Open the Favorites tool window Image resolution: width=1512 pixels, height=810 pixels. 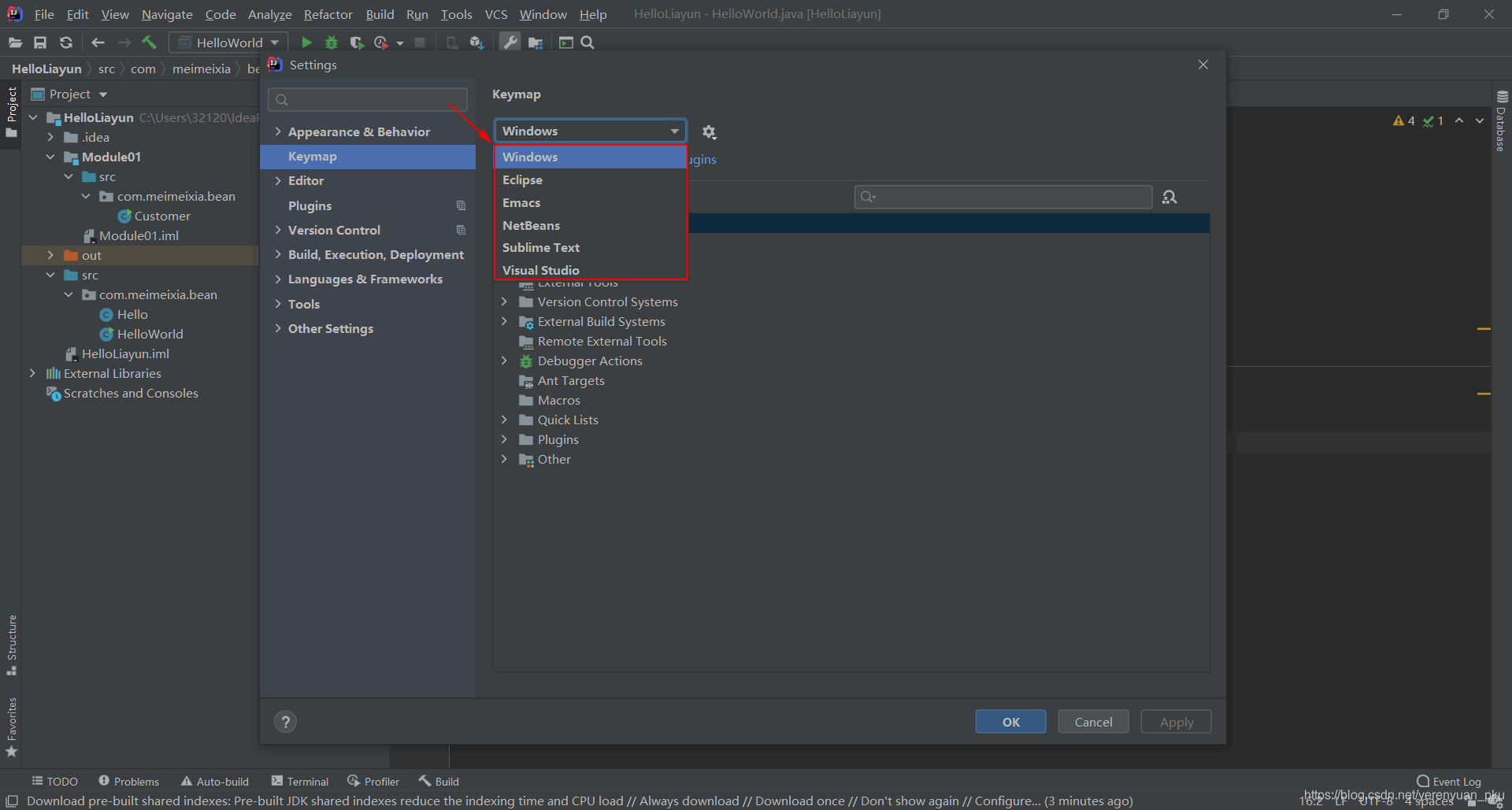tap(12, 727)
